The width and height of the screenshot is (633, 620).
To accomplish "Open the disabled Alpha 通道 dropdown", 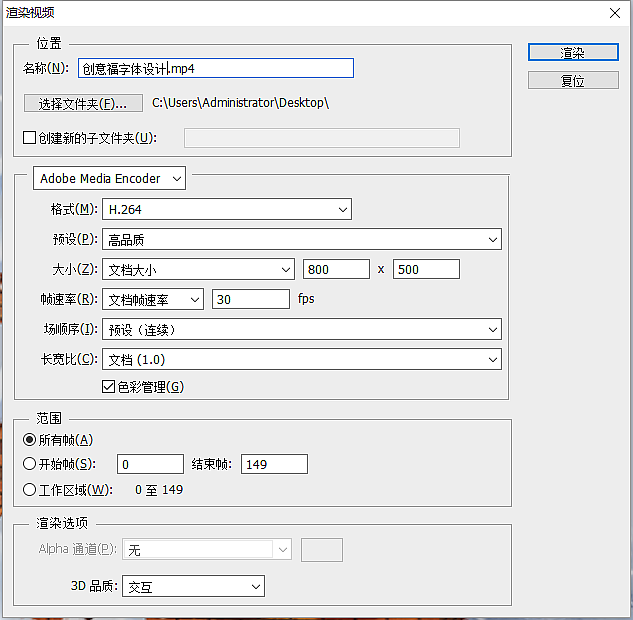I will tap(207, 549).
